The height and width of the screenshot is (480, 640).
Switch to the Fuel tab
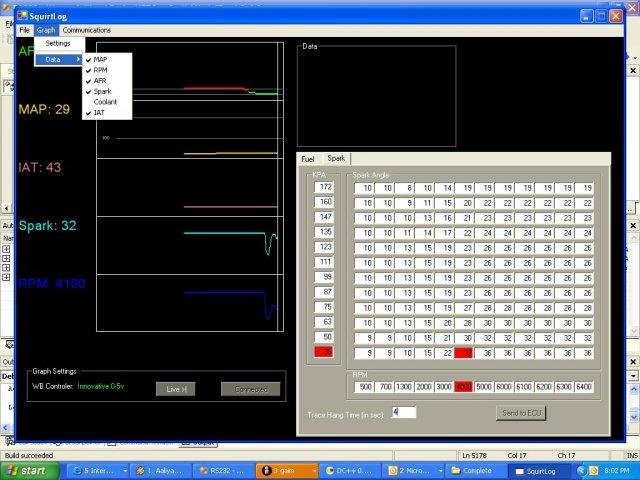308,159
